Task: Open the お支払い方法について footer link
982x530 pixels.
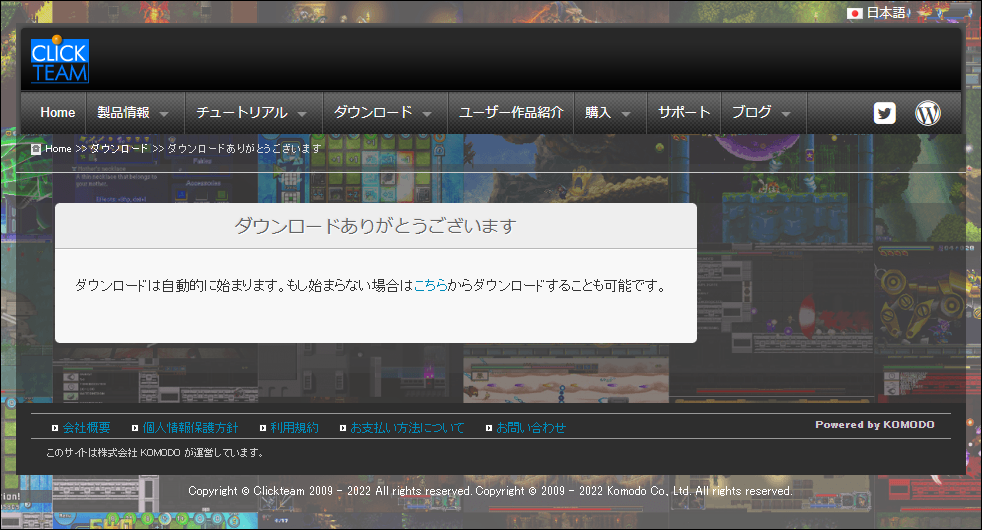Action: (x=407, y=428)
